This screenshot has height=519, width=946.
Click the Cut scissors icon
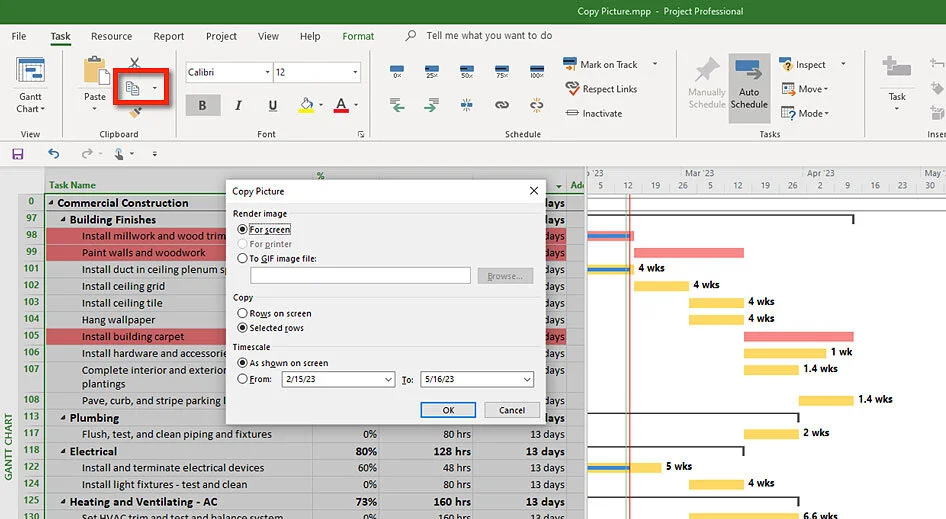pos(135,63)
